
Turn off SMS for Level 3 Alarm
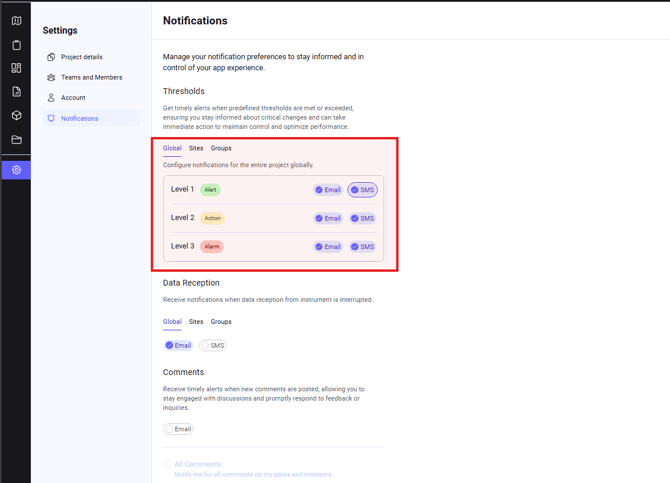coord(362,247)
